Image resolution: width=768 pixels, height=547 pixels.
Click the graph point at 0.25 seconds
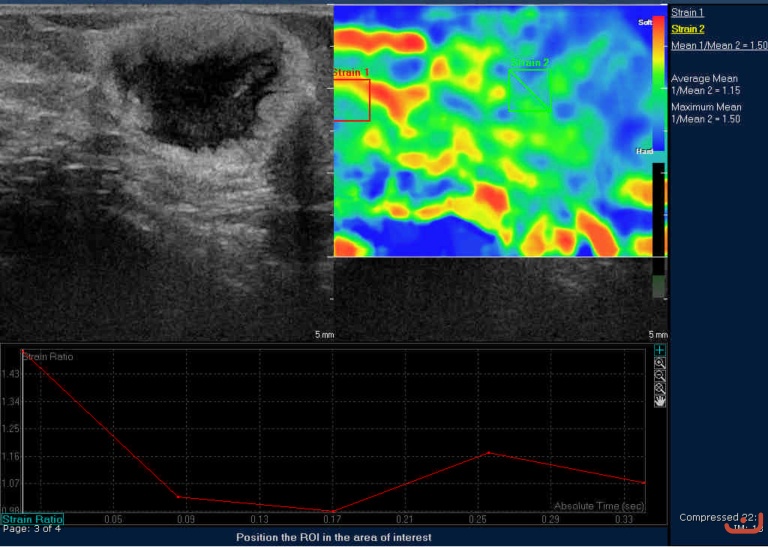point(488,453)
